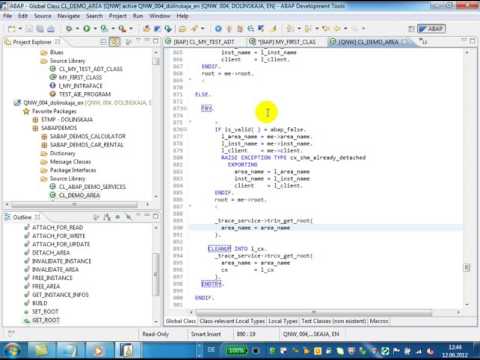This screenshot has width=480, height=360.
Task: Click the blue circular check icon in toolbar
Action: (218, 29)
